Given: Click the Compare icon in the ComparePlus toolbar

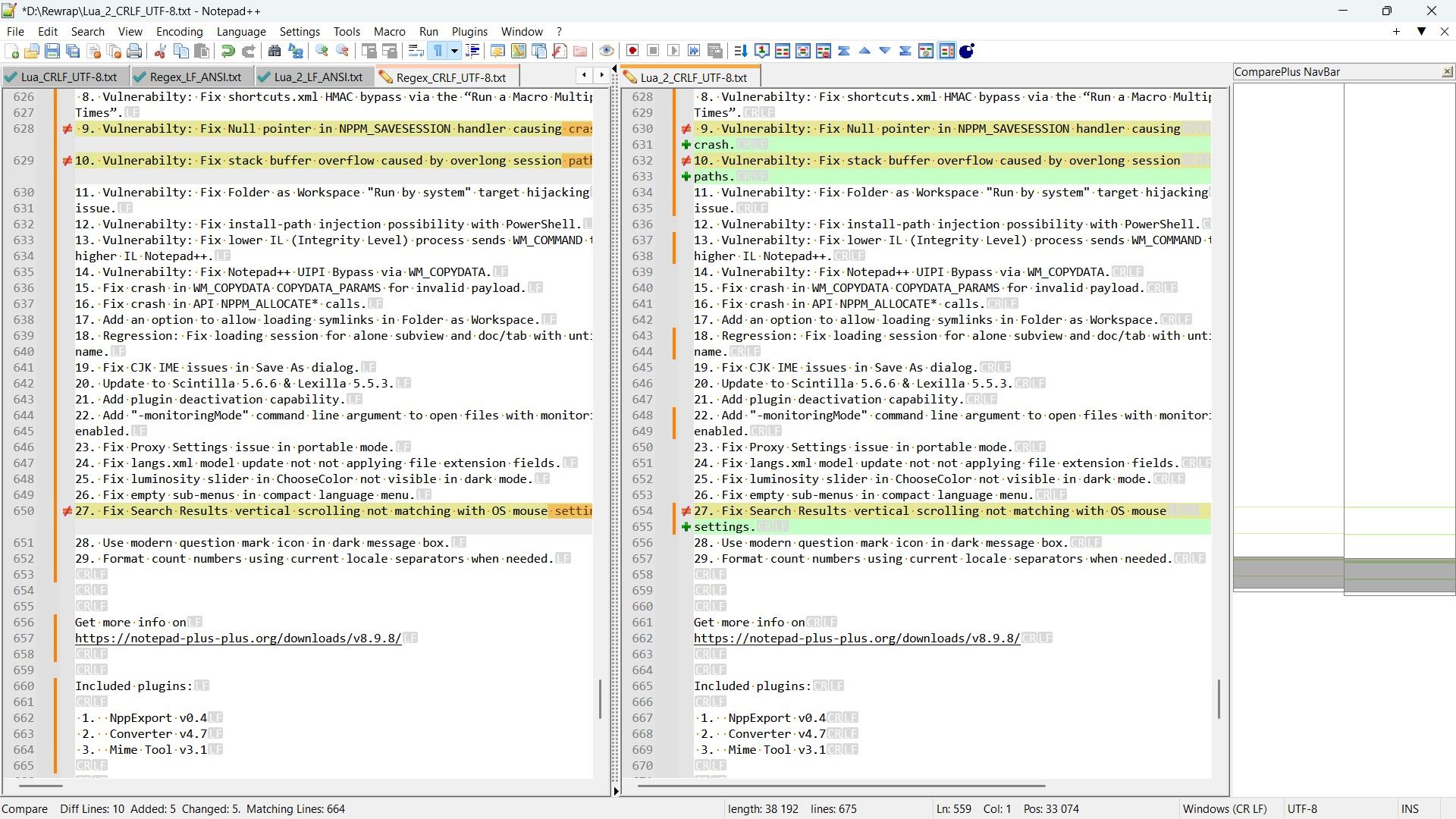Looking at the screenshot, I should [x=783, y=51].
